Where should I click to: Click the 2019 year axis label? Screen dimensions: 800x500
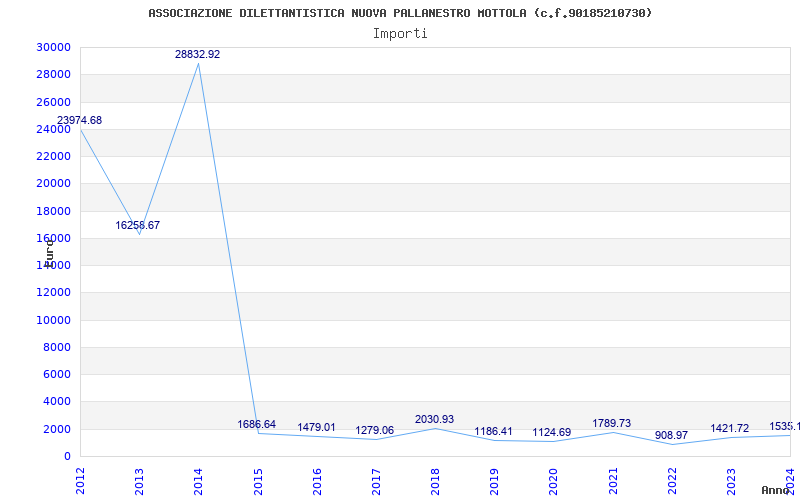(494, 481)
